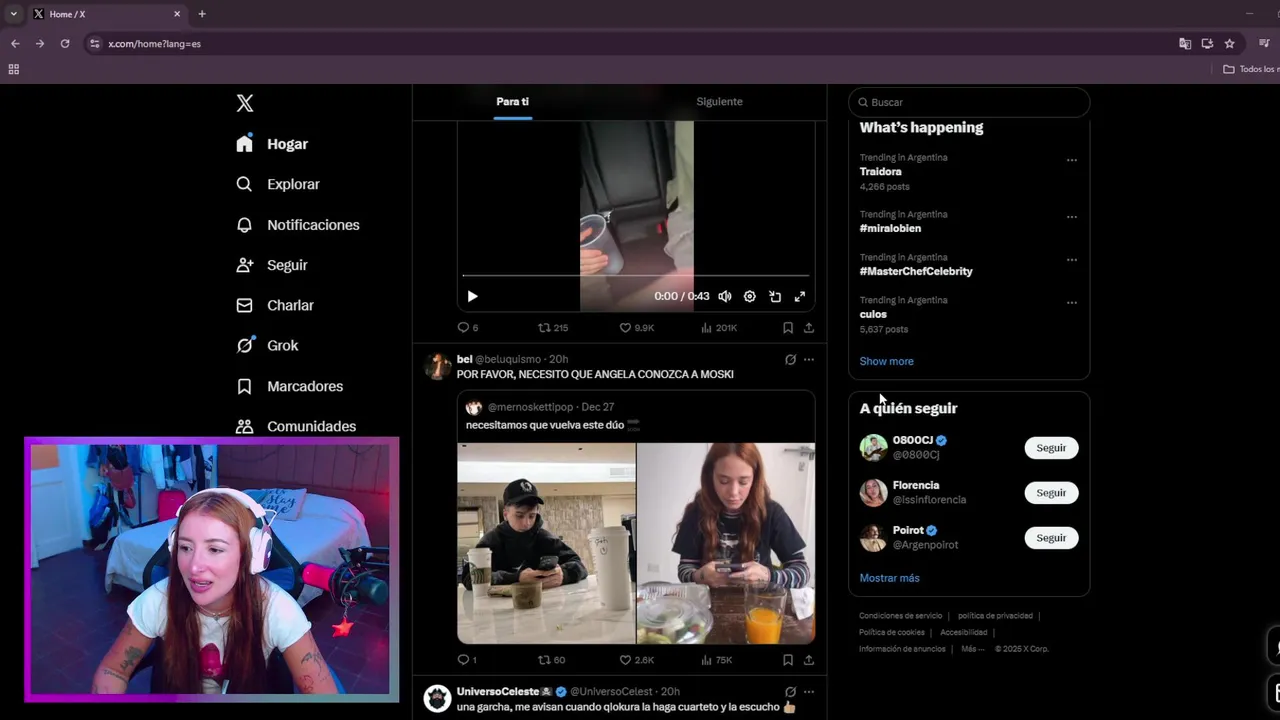Share the bel post
Screen dimensions: 1280x720
click(x=809, y=660)
